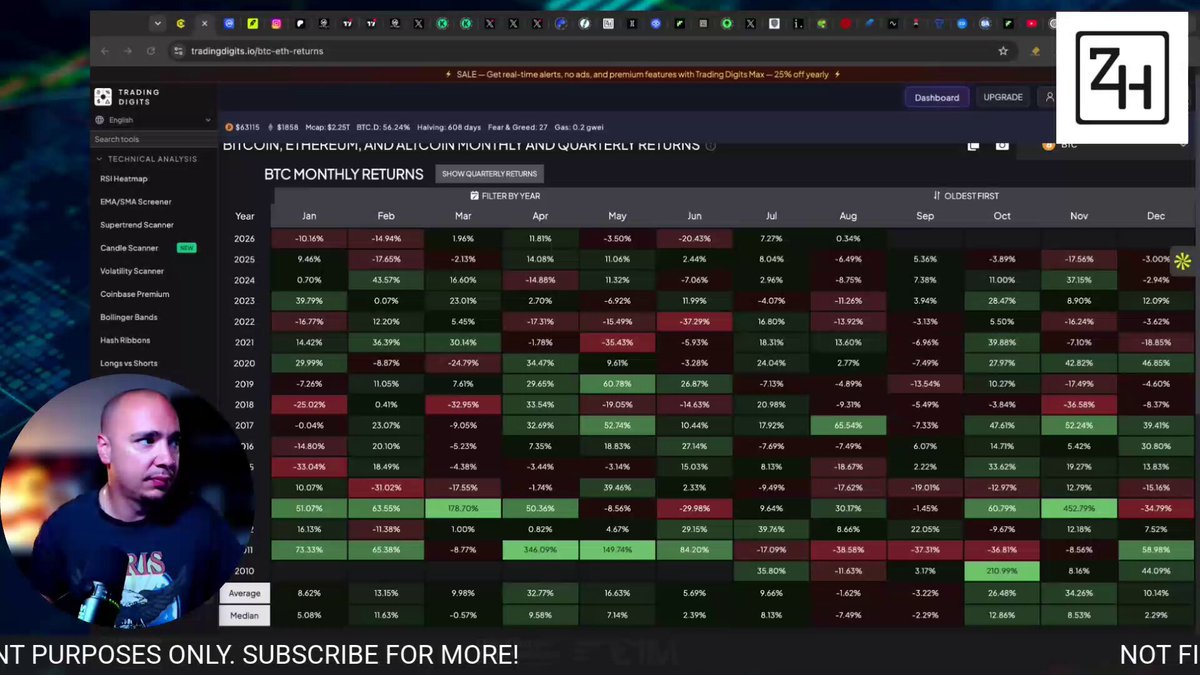Click the 210.99% cell in Oct column
Image resolution: width=1200 pixels, height=675 pixels.
click(1002, 571)
